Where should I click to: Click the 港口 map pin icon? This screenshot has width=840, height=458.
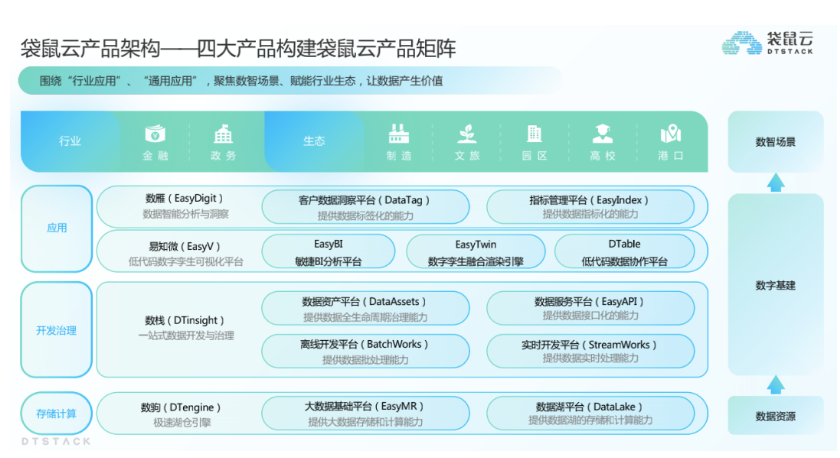(x=671, y=134)
